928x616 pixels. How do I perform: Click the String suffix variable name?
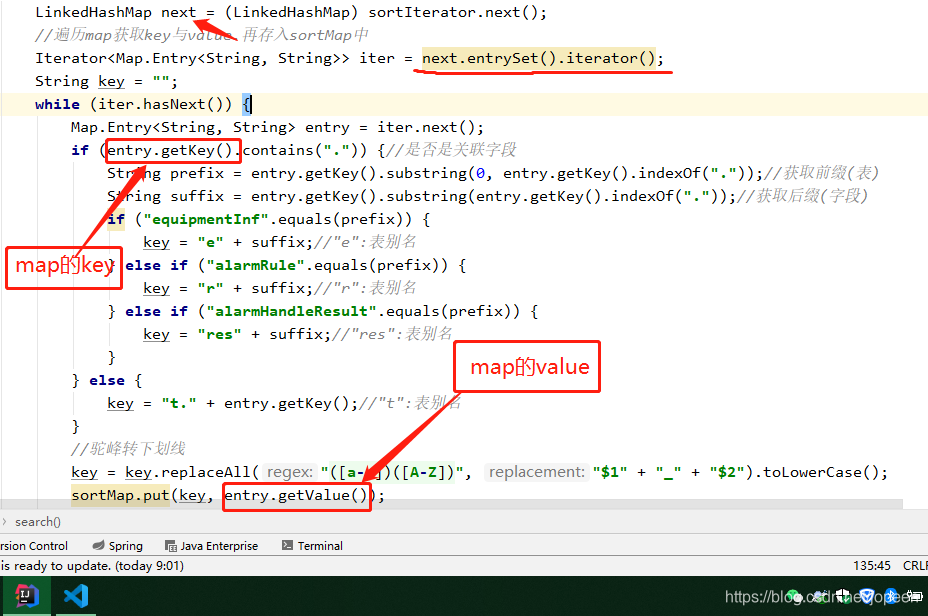tap(197, 196)
